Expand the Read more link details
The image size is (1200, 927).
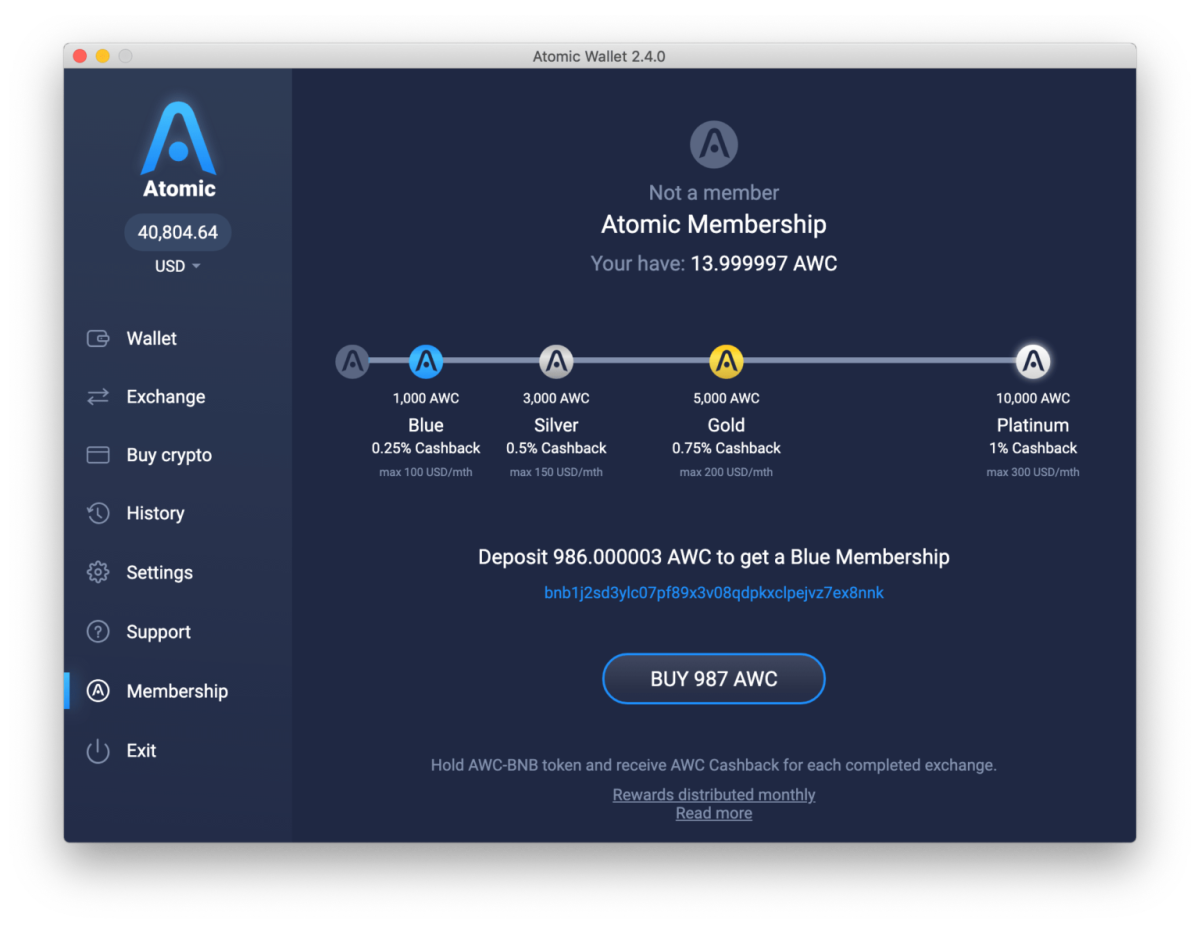713,813
